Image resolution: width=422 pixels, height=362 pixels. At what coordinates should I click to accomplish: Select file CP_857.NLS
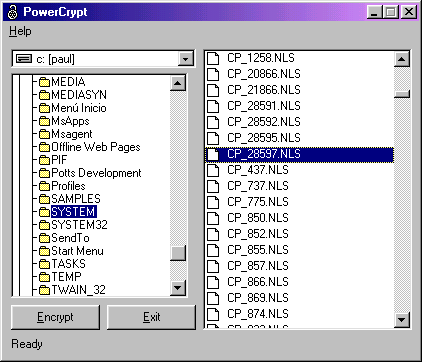pos(258,266)
